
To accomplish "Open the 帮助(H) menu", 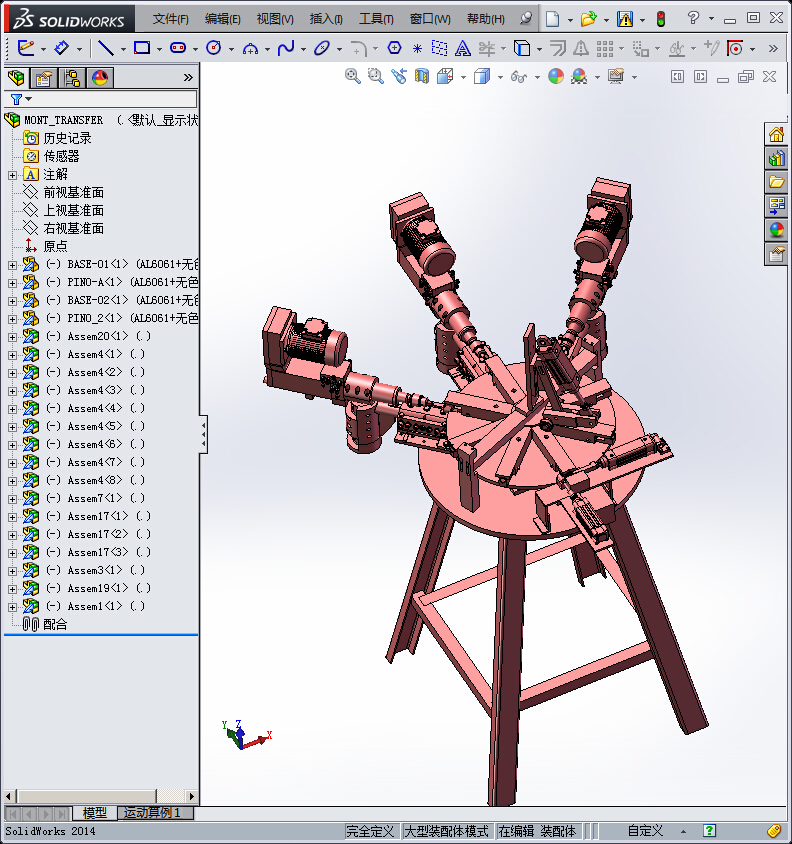I will [x=486, y=19].
